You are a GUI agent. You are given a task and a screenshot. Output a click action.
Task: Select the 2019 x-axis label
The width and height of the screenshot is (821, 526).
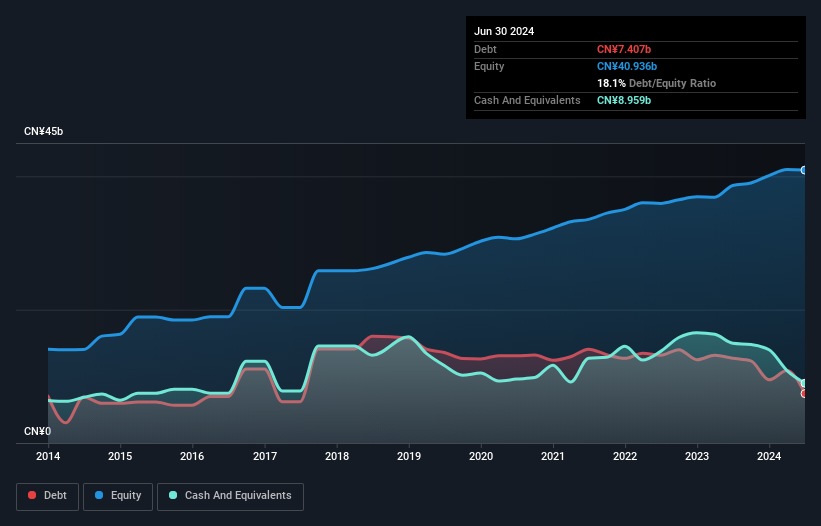tap(408, 456)
